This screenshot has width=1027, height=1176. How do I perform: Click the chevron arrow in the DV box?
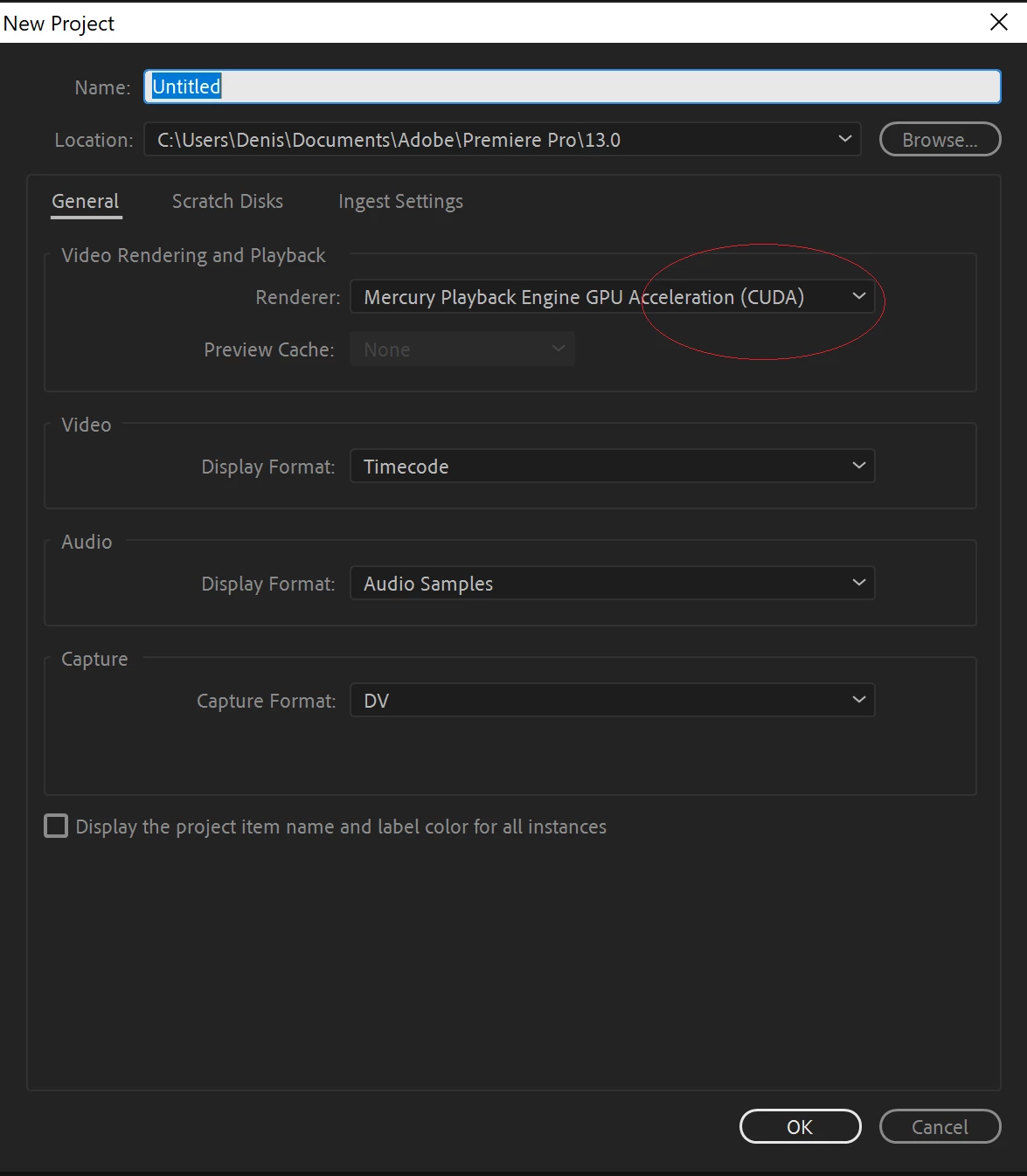[858, 700]
